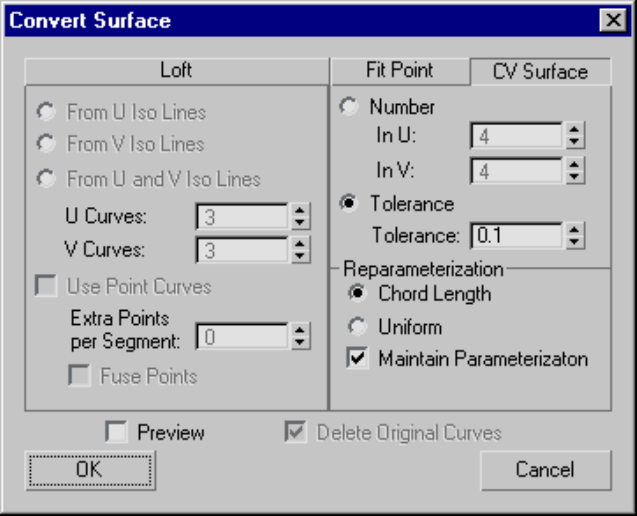The width and height of the screenshot is (637, 516).
Task: Select the Number radio button
Action: point(349,106)
